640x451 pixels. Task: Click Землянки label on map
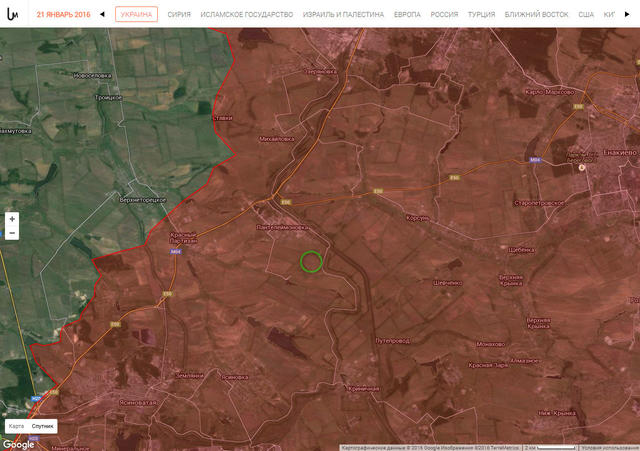(189, 375)
